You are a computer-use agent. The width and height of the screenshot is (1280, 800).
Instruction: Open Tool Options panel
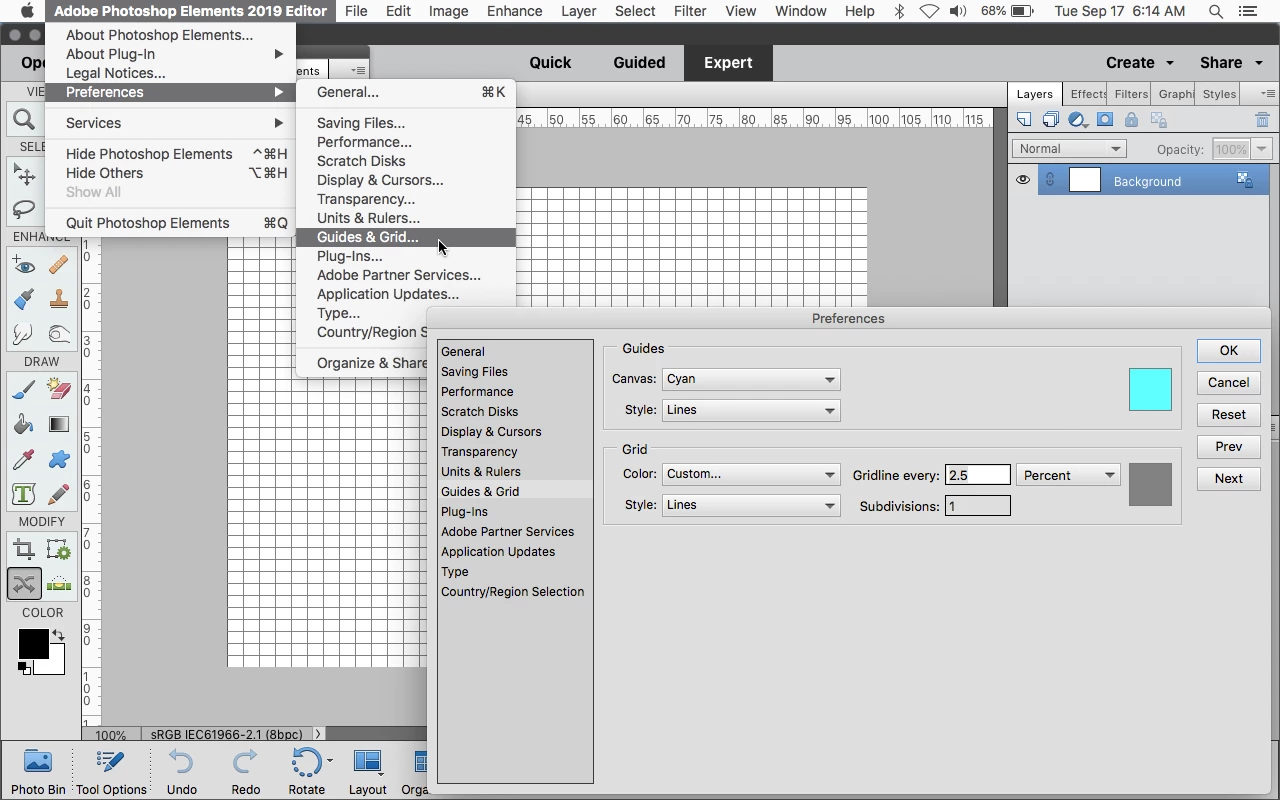(111, 772)
